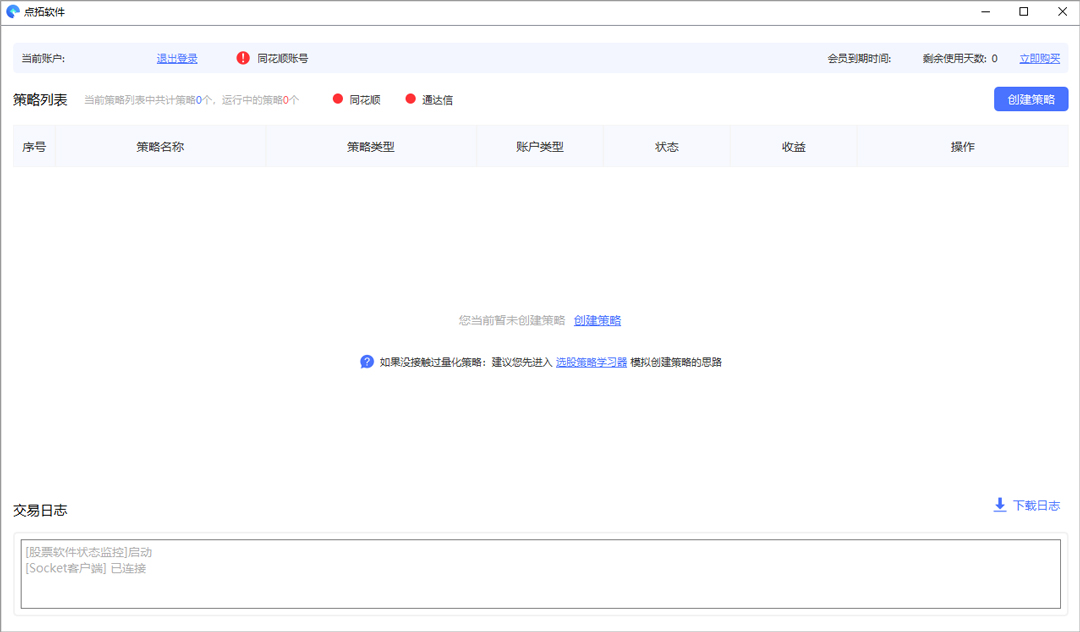Click the red exclamation warning icon
The image size is (1080, 632).
click(x=243, y=58)
